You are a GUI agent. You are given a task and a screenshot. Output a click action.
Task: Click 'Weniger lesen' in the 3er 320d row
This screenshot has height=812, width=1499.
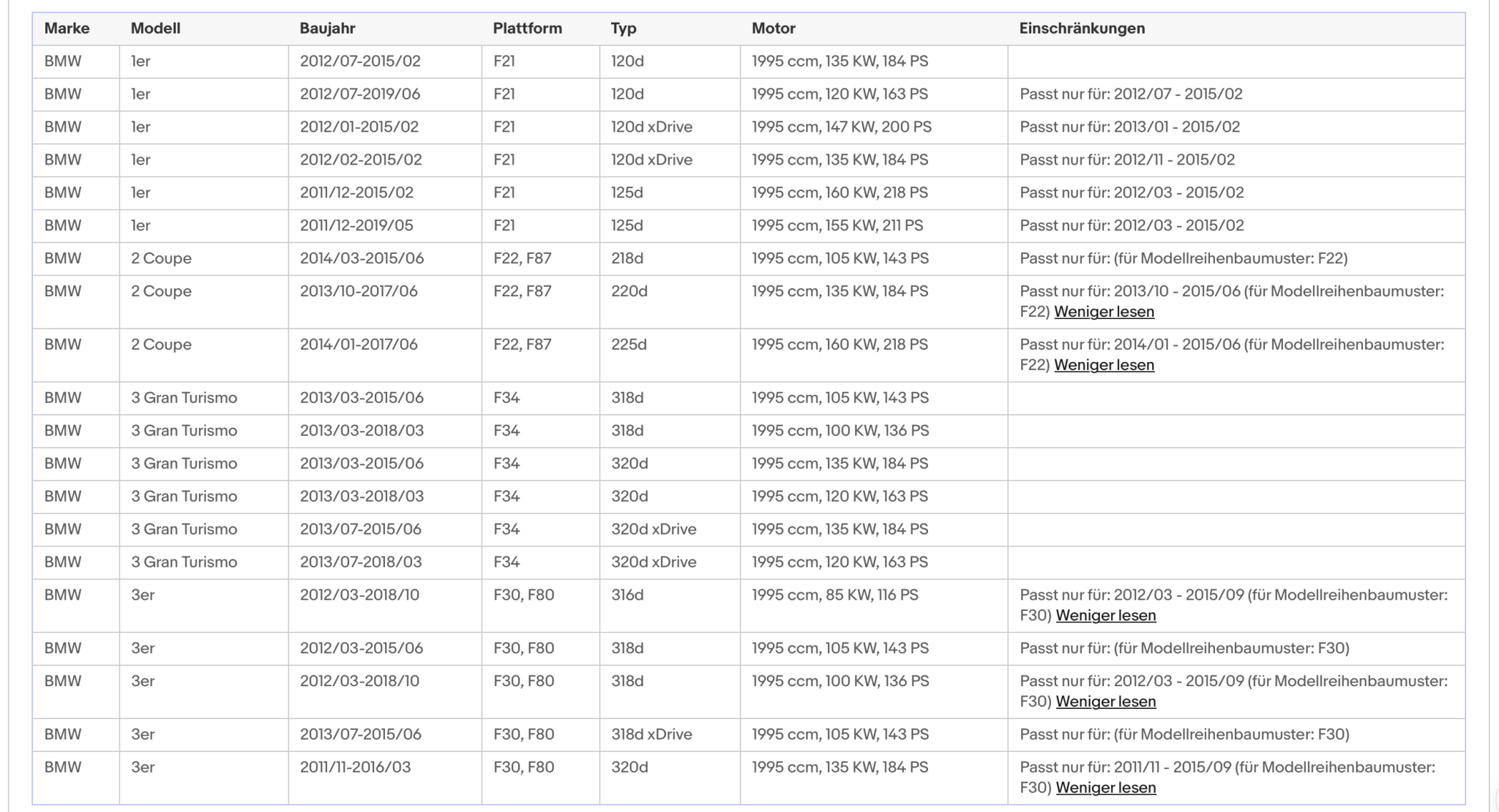click(1106, 788)
